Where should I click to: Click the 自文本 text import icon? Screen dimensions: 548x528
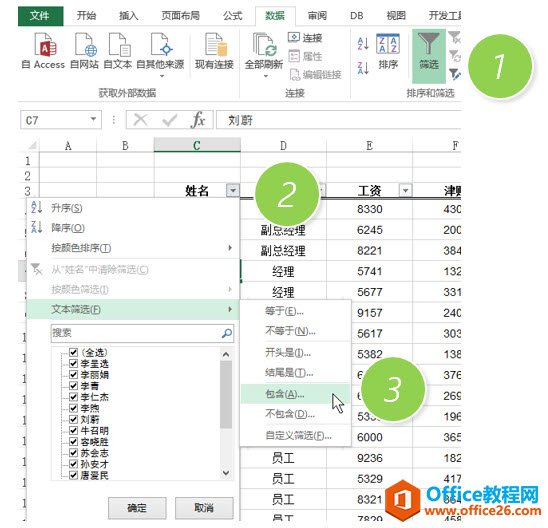(119, 45)
